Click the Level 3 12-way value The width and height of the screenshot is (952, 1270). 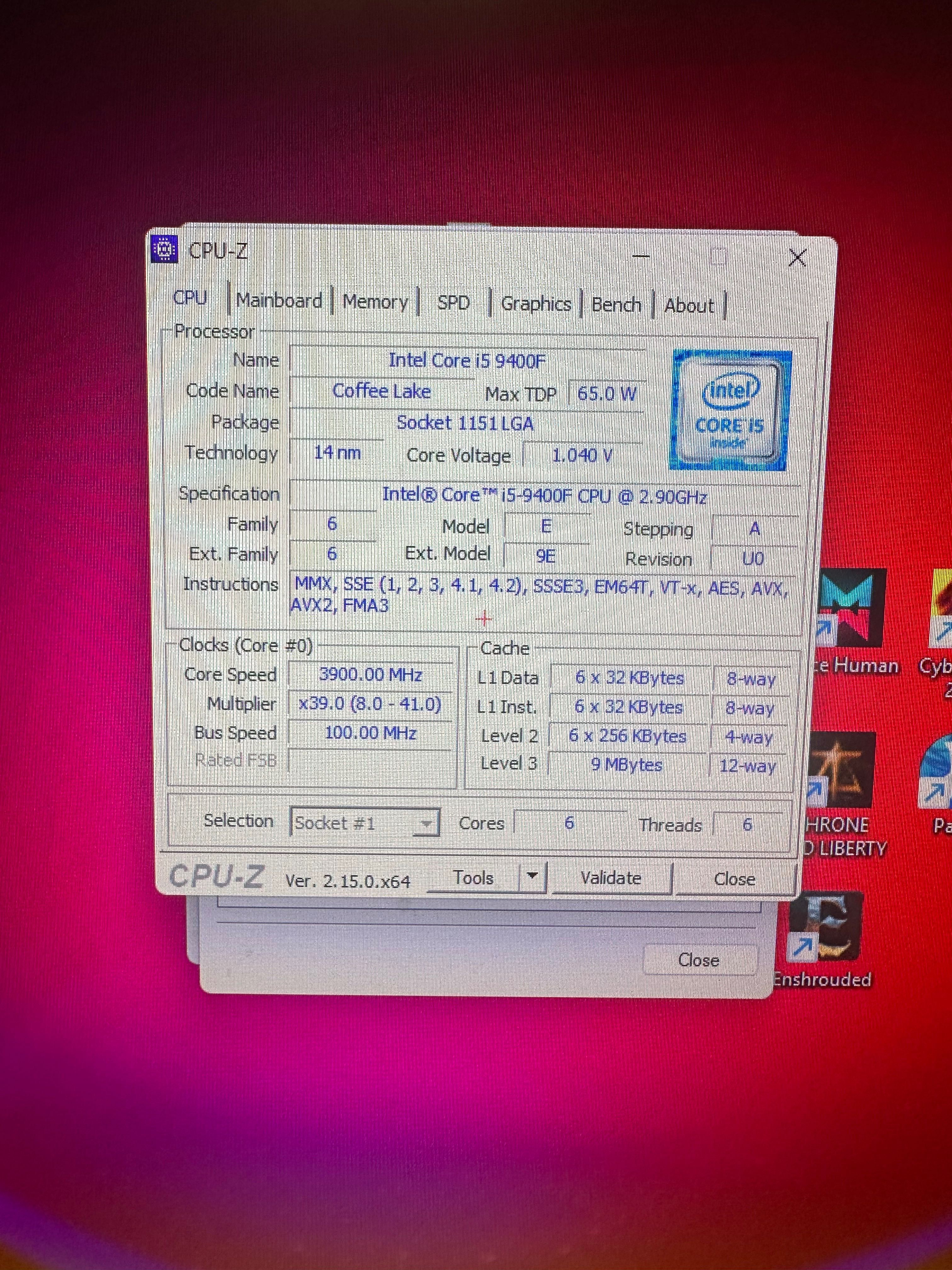pyautogui.click(x=748, y=766)
